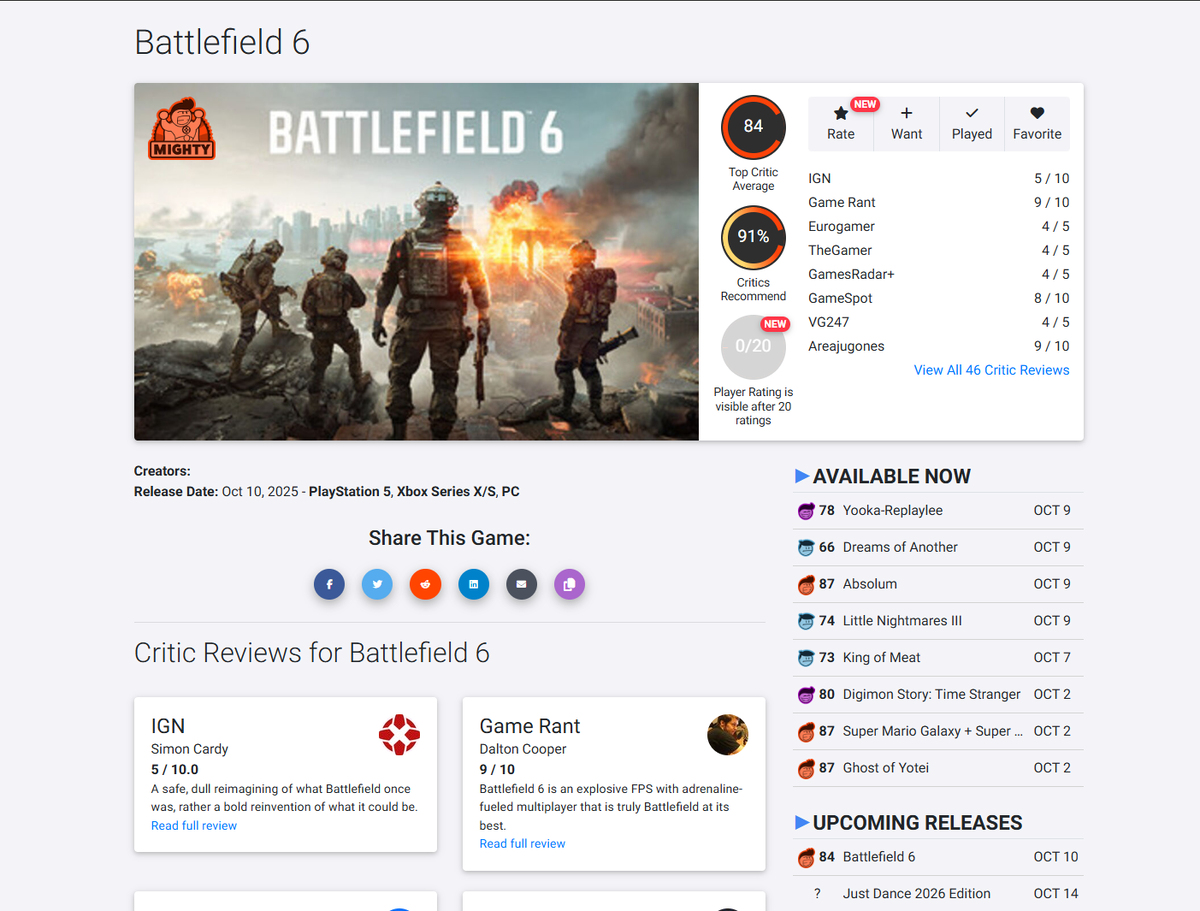Click the 0/20 Player Rating circle
The width and height of the screenshot is (1200, 911).
(x=753, y=346)
